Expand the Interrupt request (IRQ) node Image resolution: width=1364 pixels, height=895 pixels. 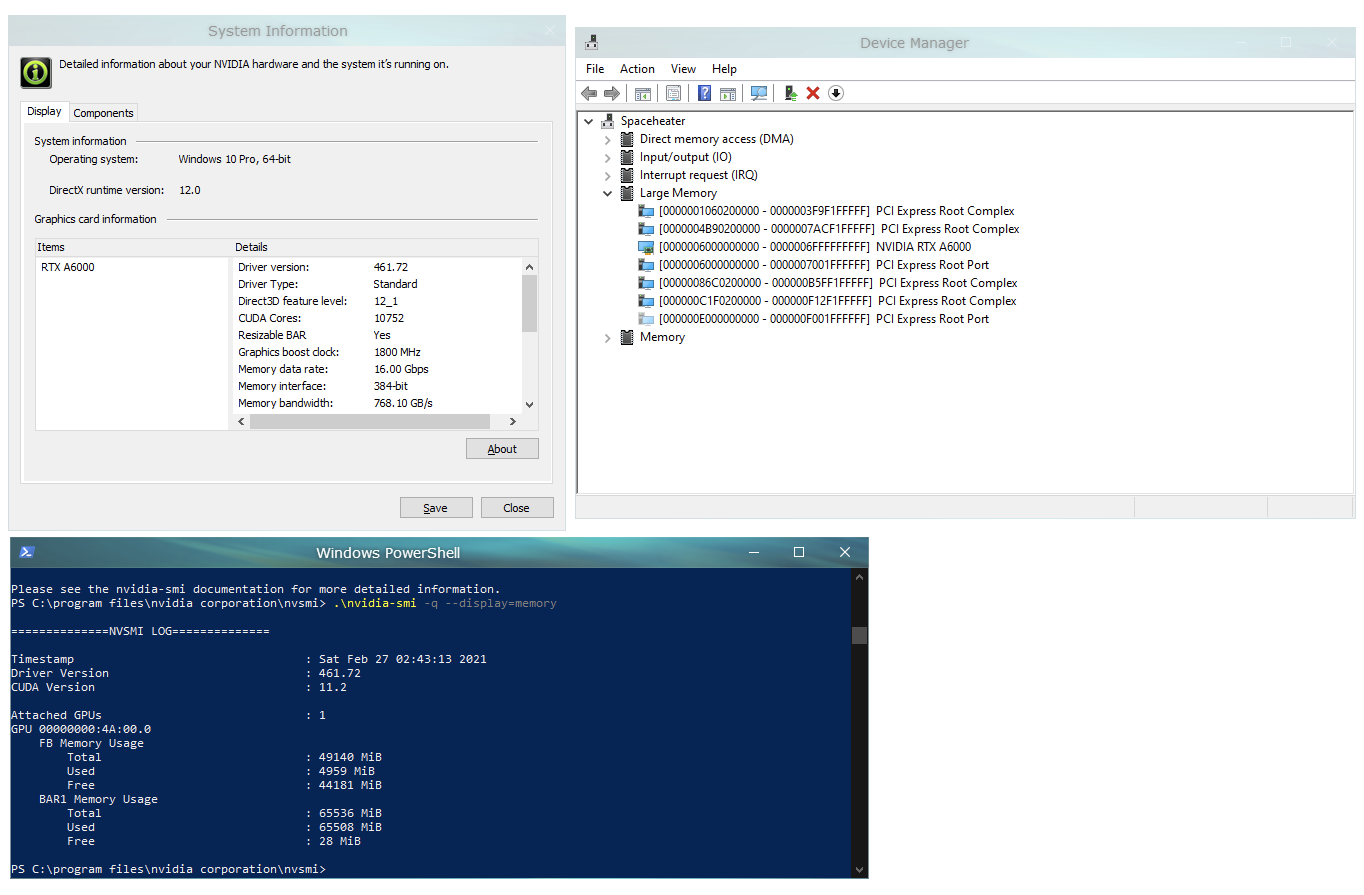[x=607, y=176]
